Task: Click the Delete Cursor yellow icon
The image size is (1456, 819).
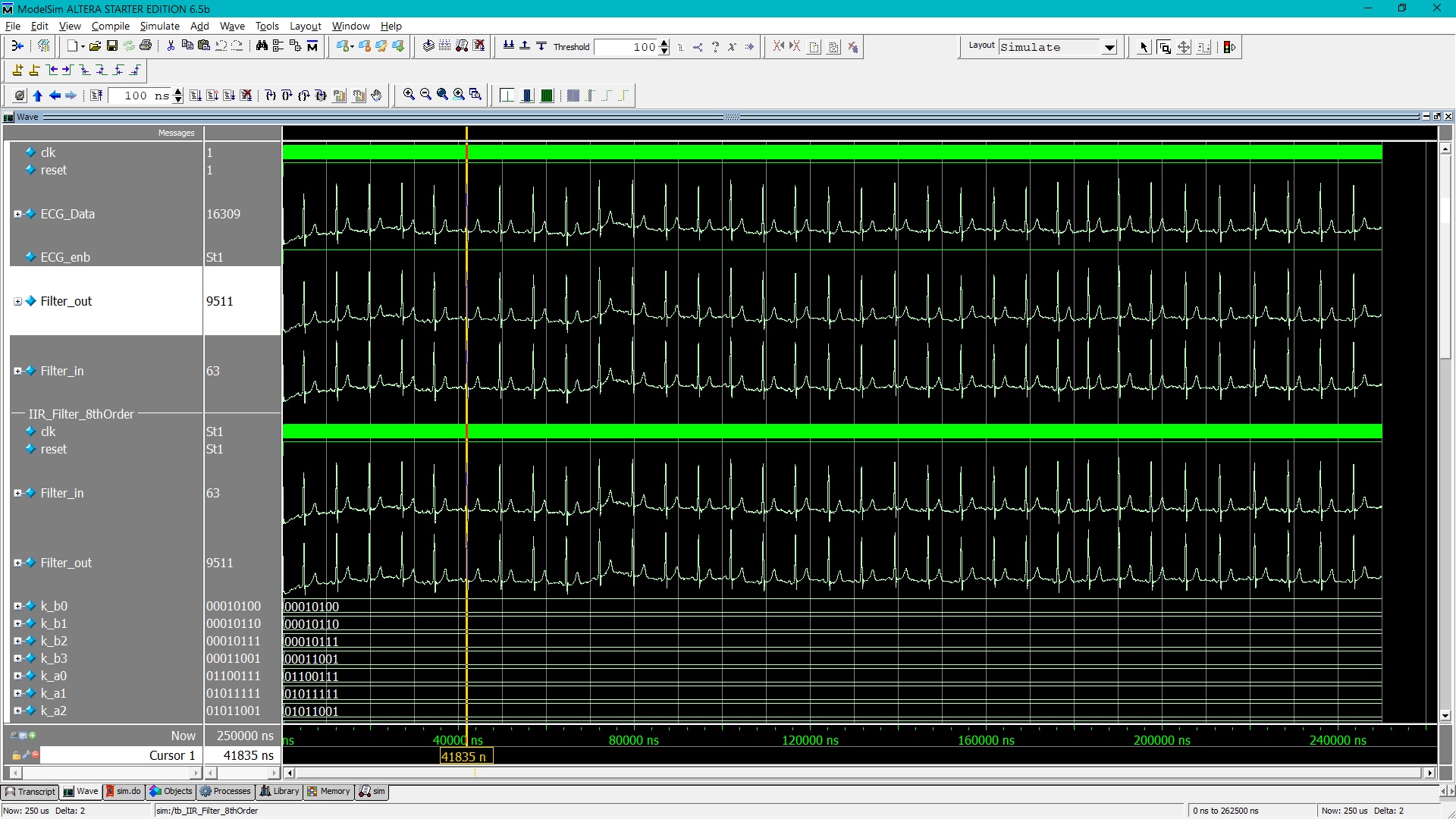Action: (x=34, y=70)
